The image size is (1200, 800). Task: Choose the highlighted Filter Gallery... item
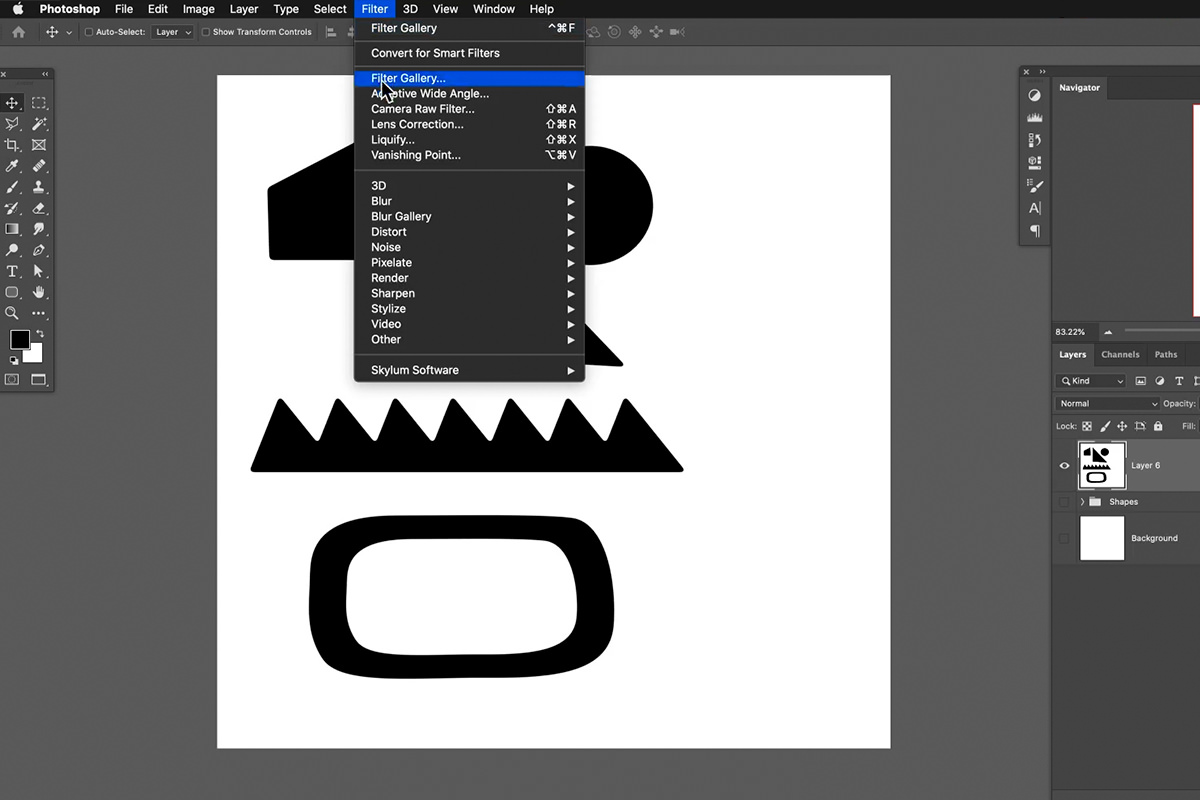(x=469, y=78)
